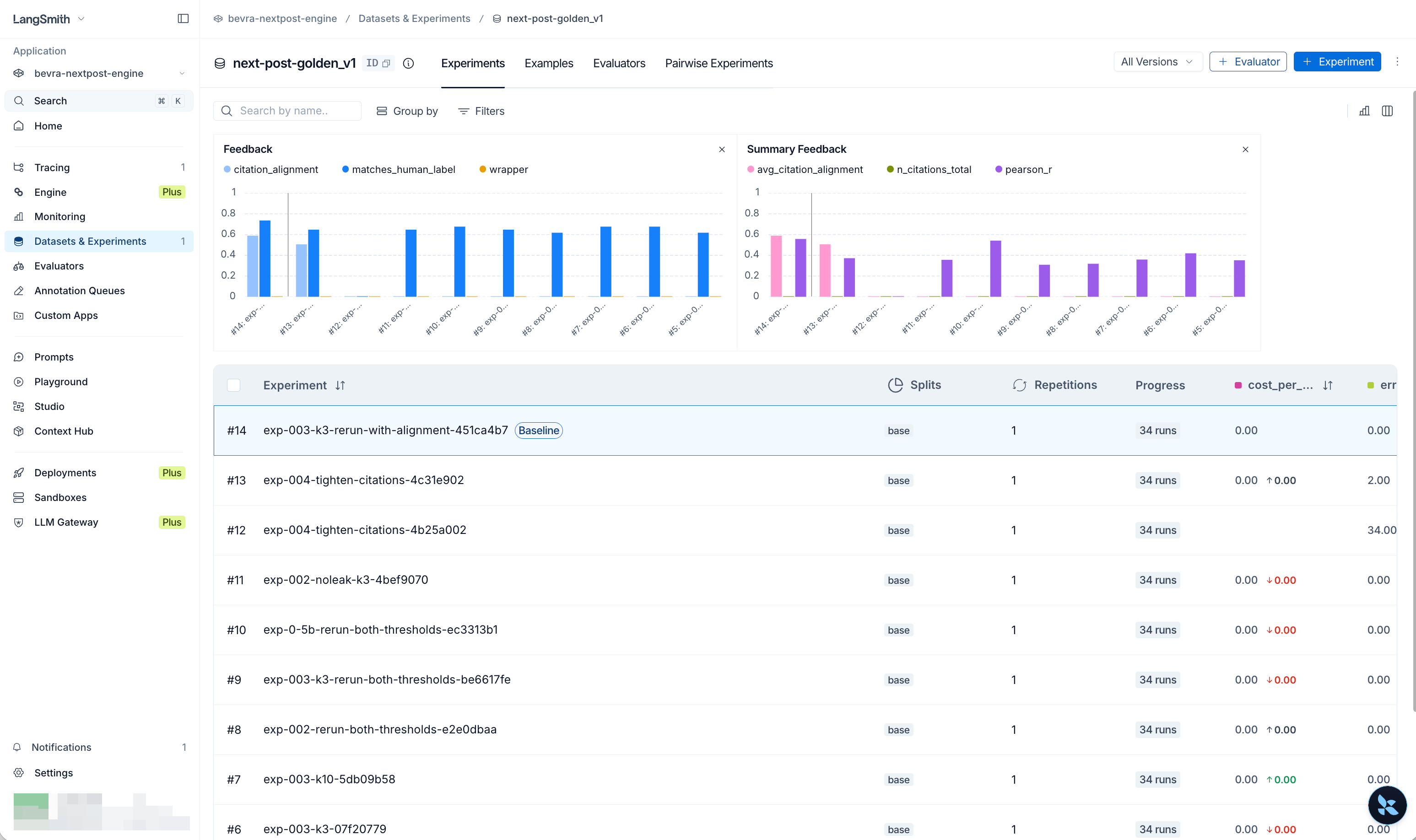Toggle pearson_r legend series

[1023, 169]
